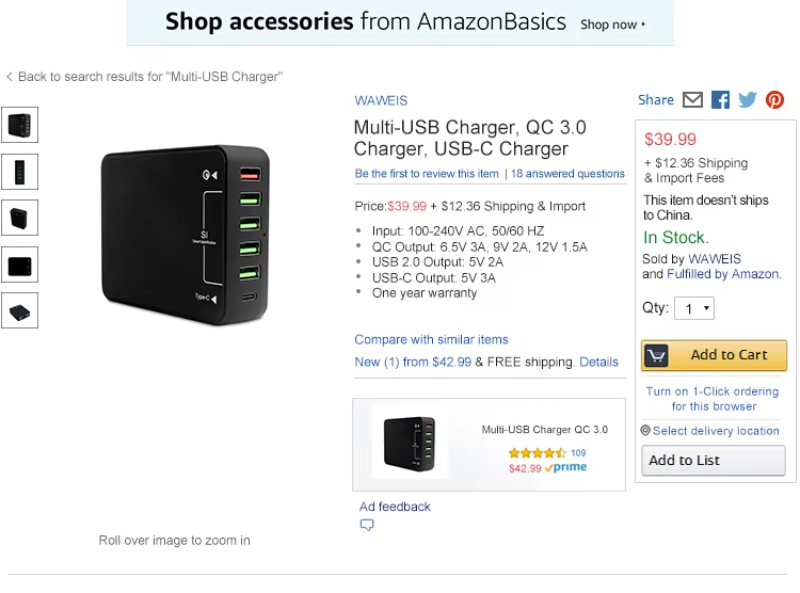Select the fourth front-view thumbnail
Viewport: 800px width, 593px height.
tap(19, 265)
